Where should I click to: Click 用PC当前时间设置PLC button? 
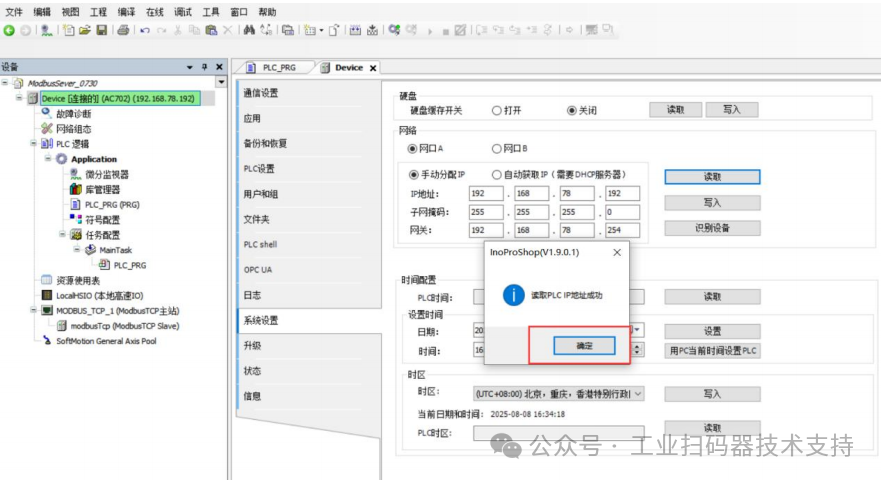(x=712, y=351)
